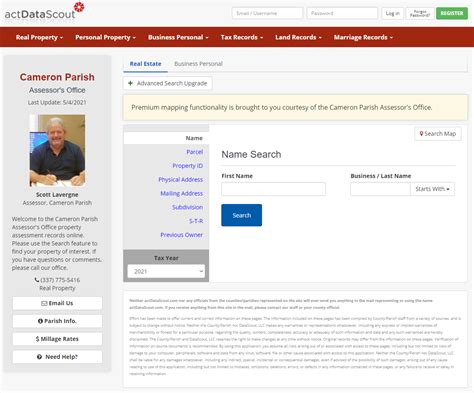Click the Scott Lavergne name text
Image resolution: width=474 pixels, height=393 pixels.
[57, 194]
